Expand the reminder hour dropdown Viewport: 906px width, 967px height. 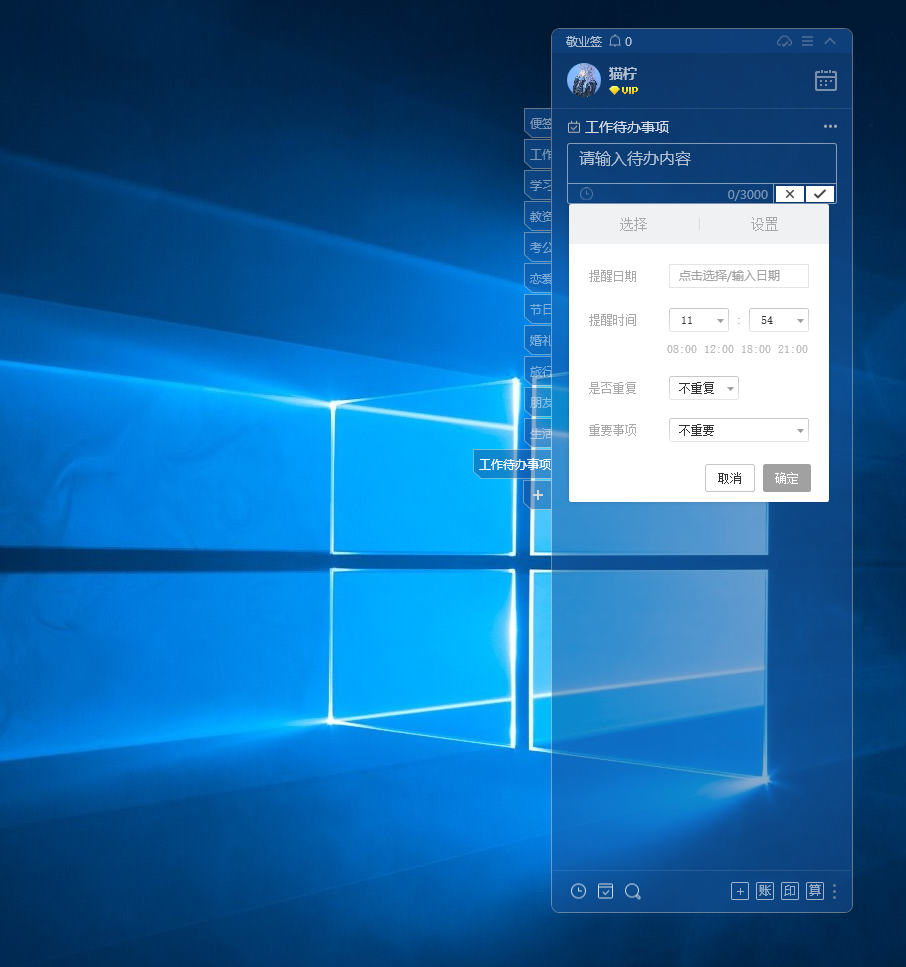699,320
